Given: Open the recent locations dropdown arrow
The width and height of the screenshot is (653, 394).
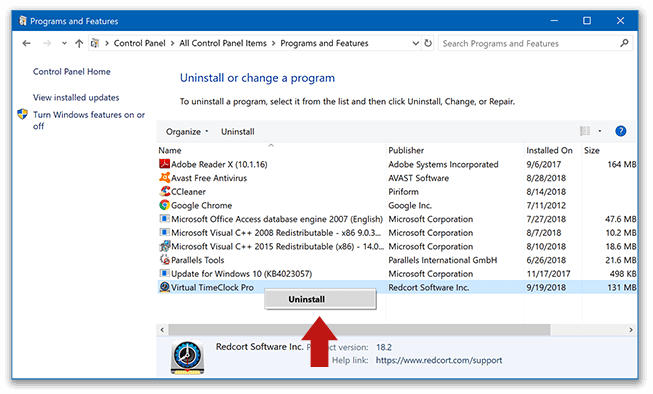Looking at the screenshot, I should pyautogui.click(x=64, y=43).
